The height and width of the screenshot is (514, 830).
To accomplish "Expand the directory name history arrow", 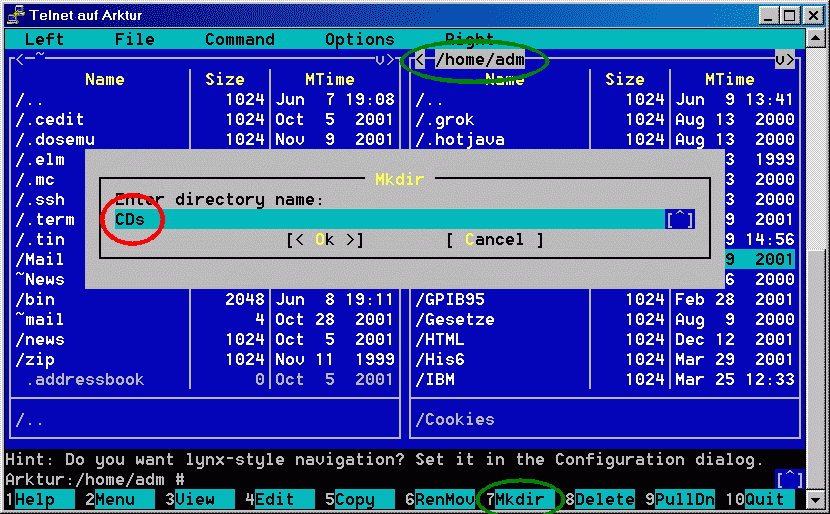I will pos(679,219).
